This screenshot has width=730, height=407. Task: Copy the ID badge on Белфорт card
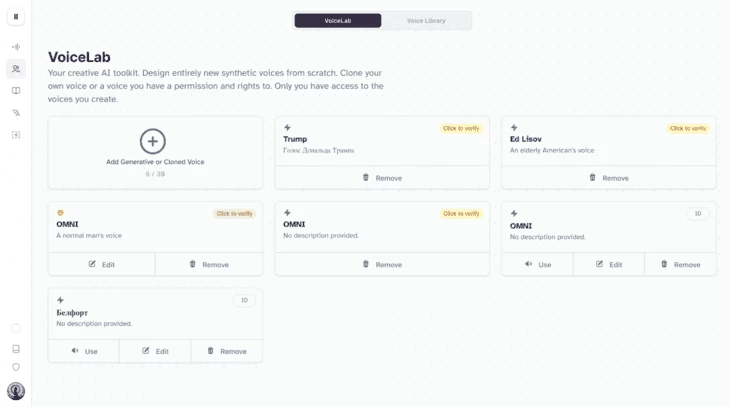pos(244,300)
